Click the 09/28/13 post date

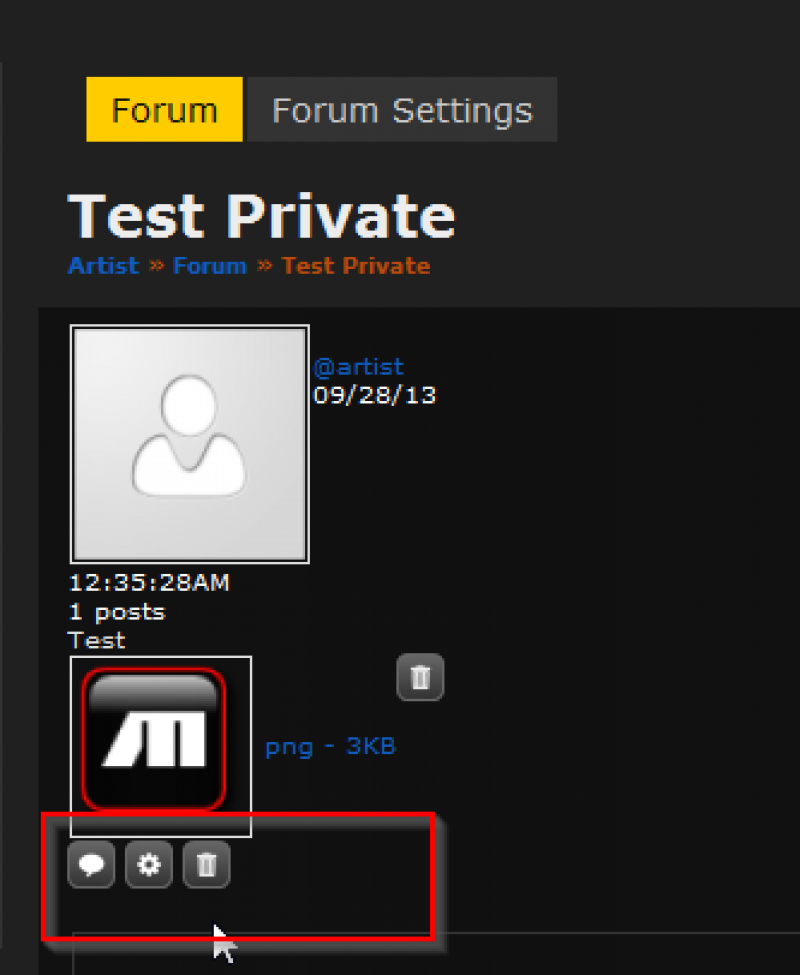click(375, 395)
